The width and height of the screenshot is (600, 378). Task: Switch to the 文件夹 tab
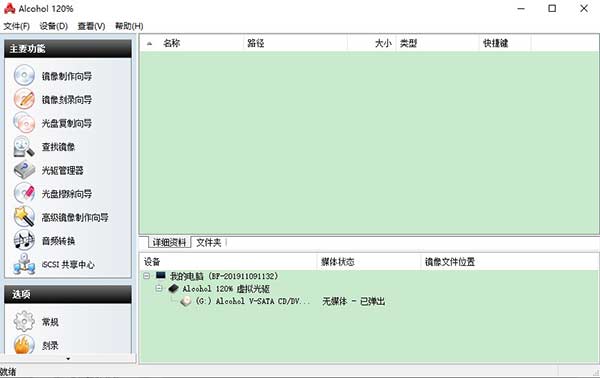pos(209,243)
